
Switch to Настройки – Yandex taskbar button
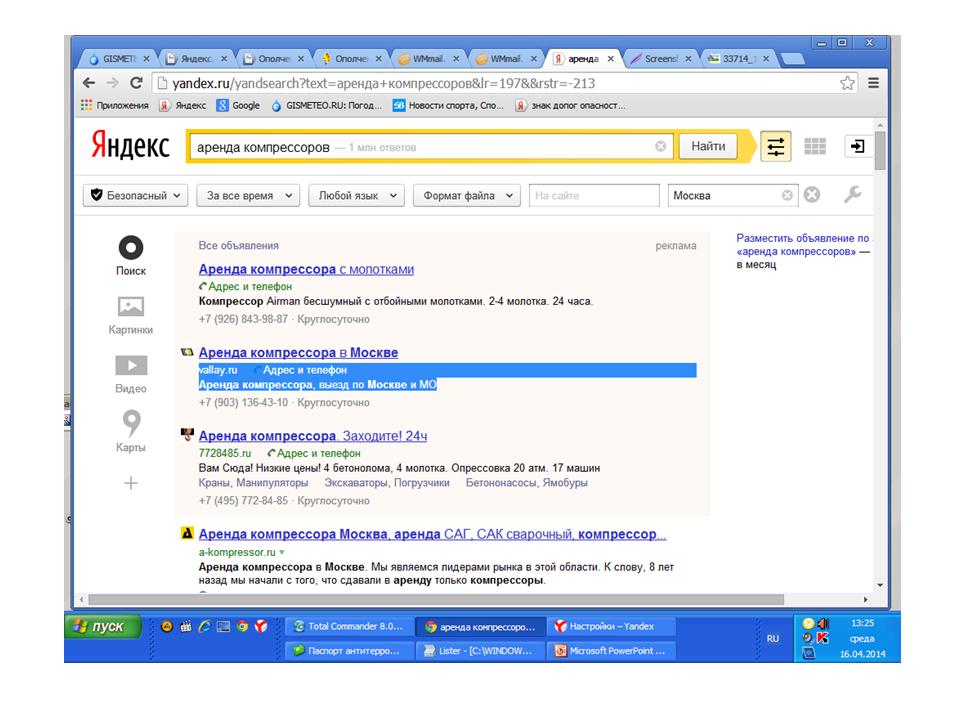(x=610, y=626)
